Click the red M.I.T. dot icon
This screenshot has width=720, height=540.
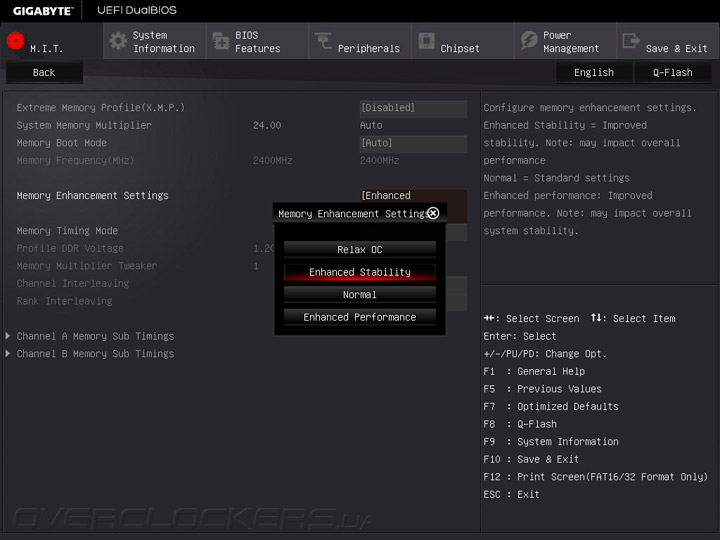tap(16, 41)
